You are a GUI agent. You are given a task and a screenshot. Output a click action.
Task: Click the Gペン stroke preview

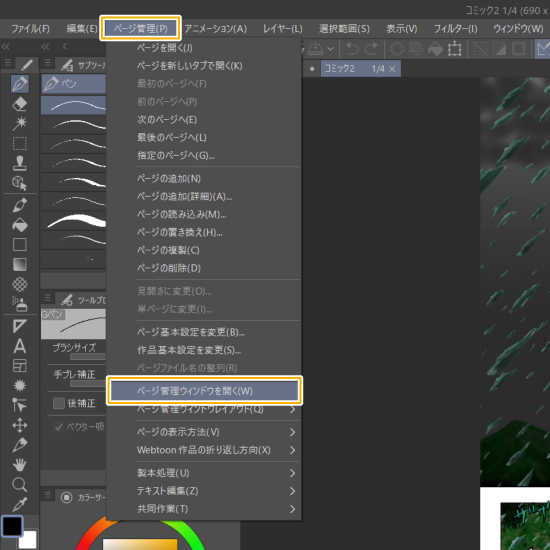73,324
